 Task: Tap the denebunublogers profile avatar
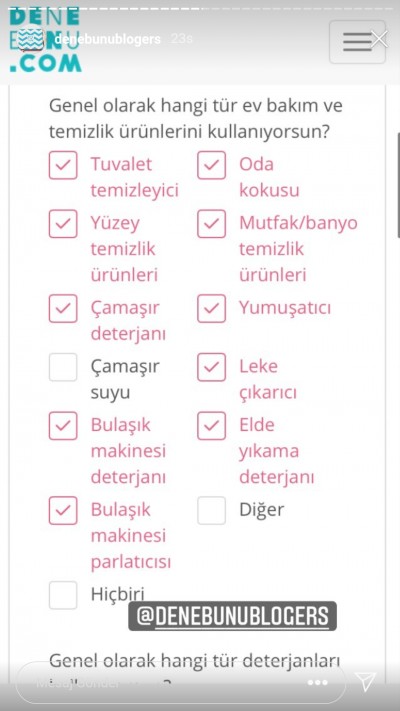pos(31,39)
